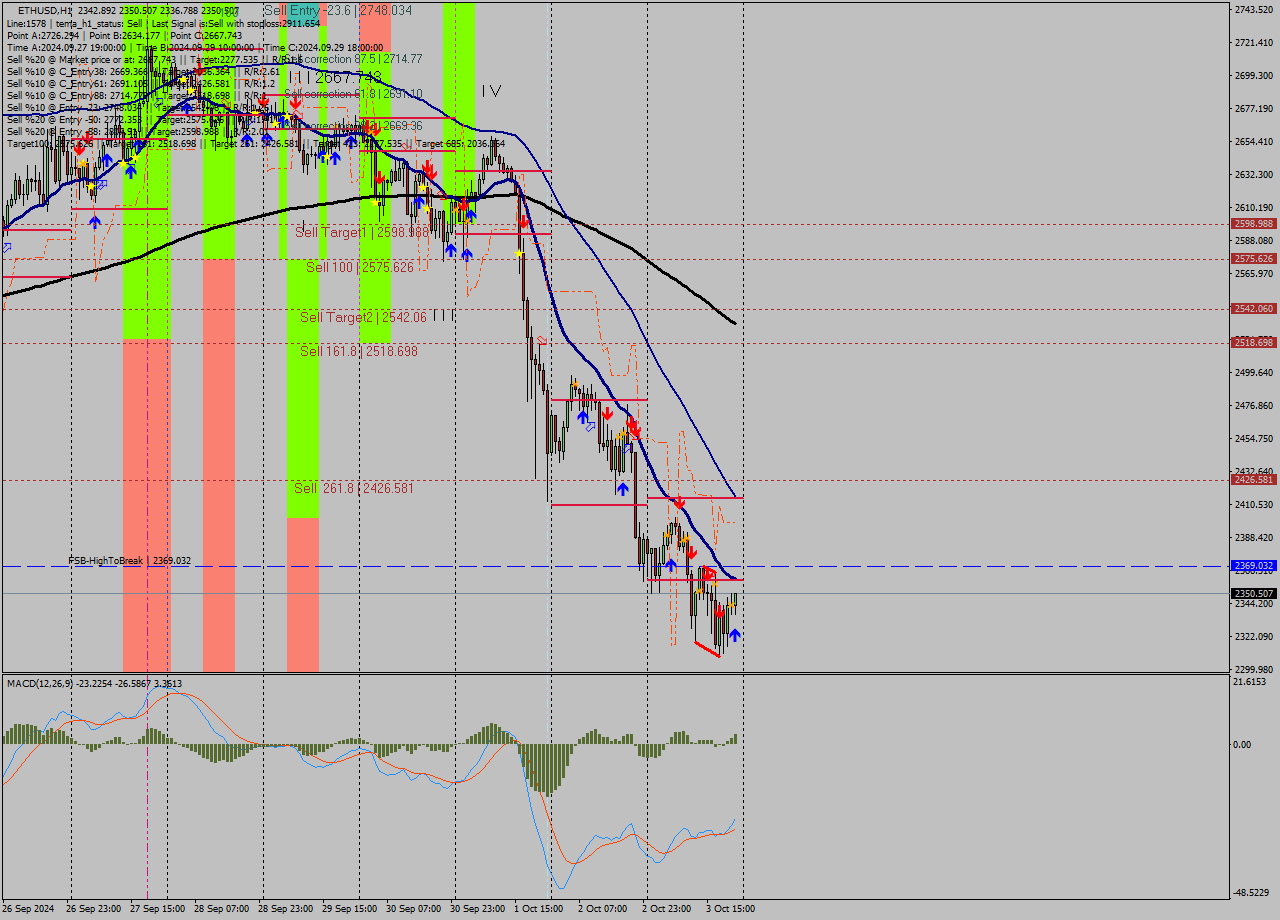Screen dimensions: 1280x920
Task: Click the Sell Target2 | 2542.06 label
Action: (x=363, y=317)
